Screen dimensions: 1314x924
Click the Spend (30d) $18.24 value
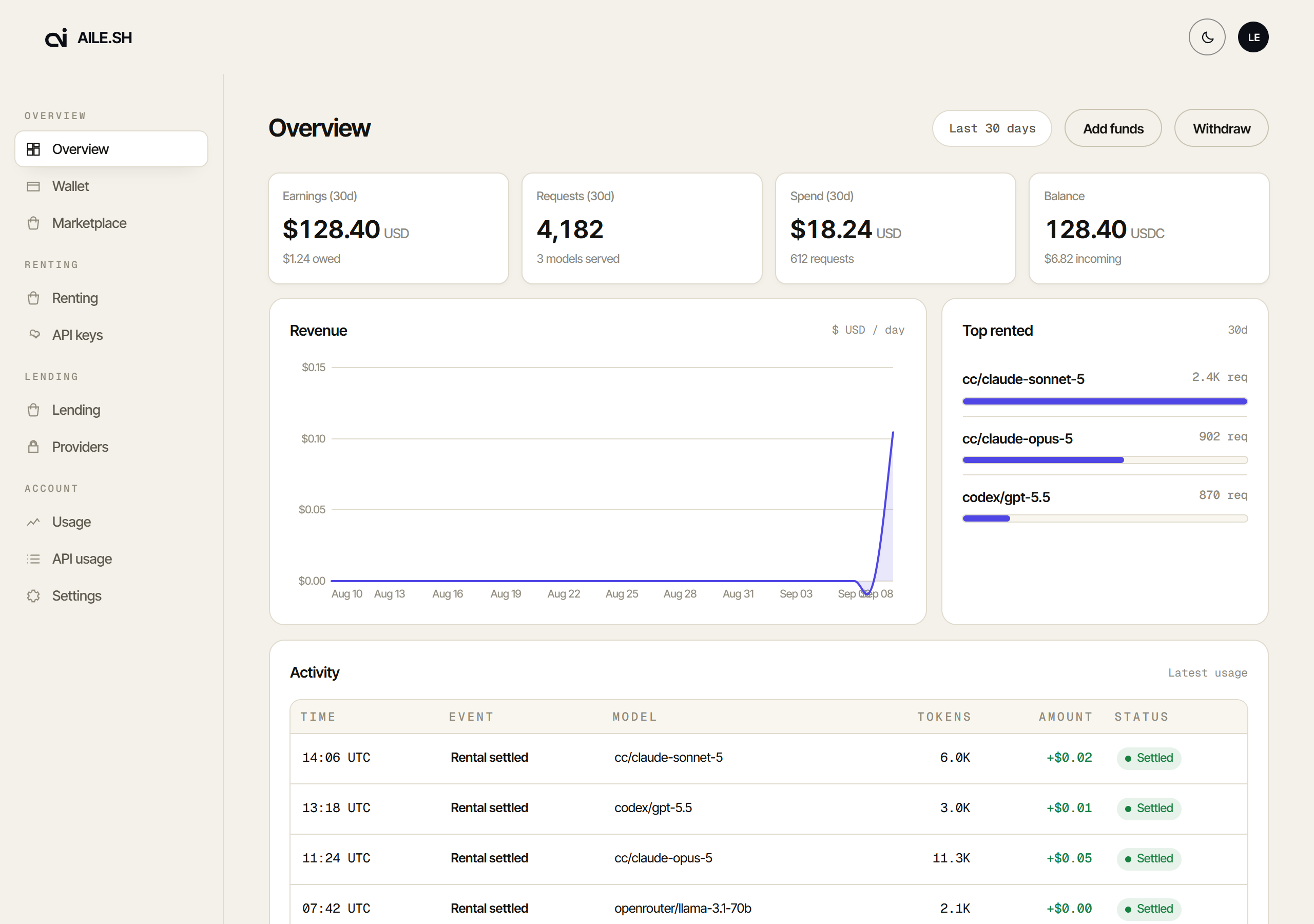coord(831,229)
